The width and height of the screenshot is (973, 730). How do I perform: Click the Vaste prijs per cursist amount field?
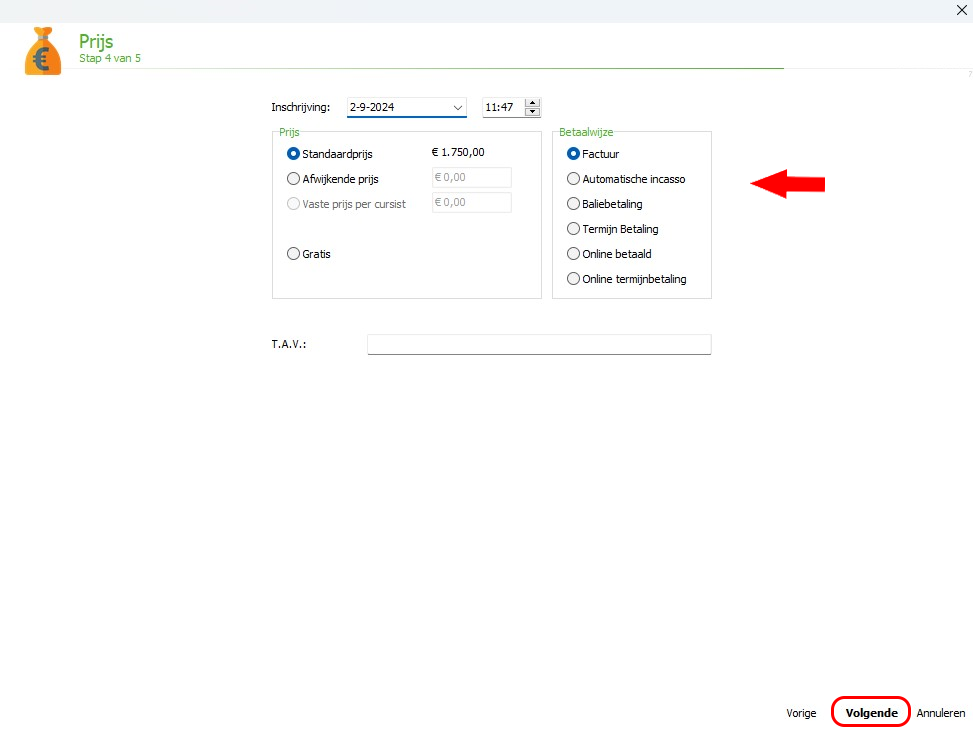point(472,202)
